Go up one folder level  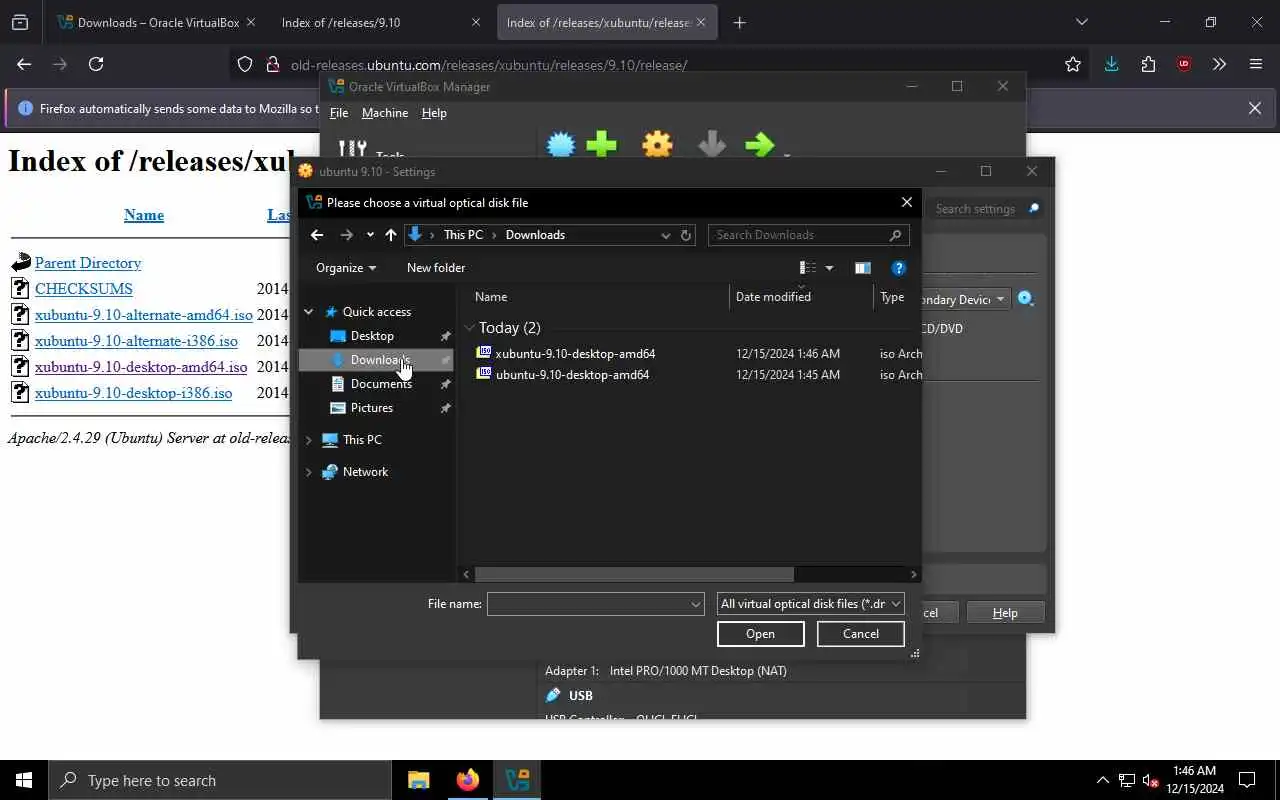click(x=391, y=235)
